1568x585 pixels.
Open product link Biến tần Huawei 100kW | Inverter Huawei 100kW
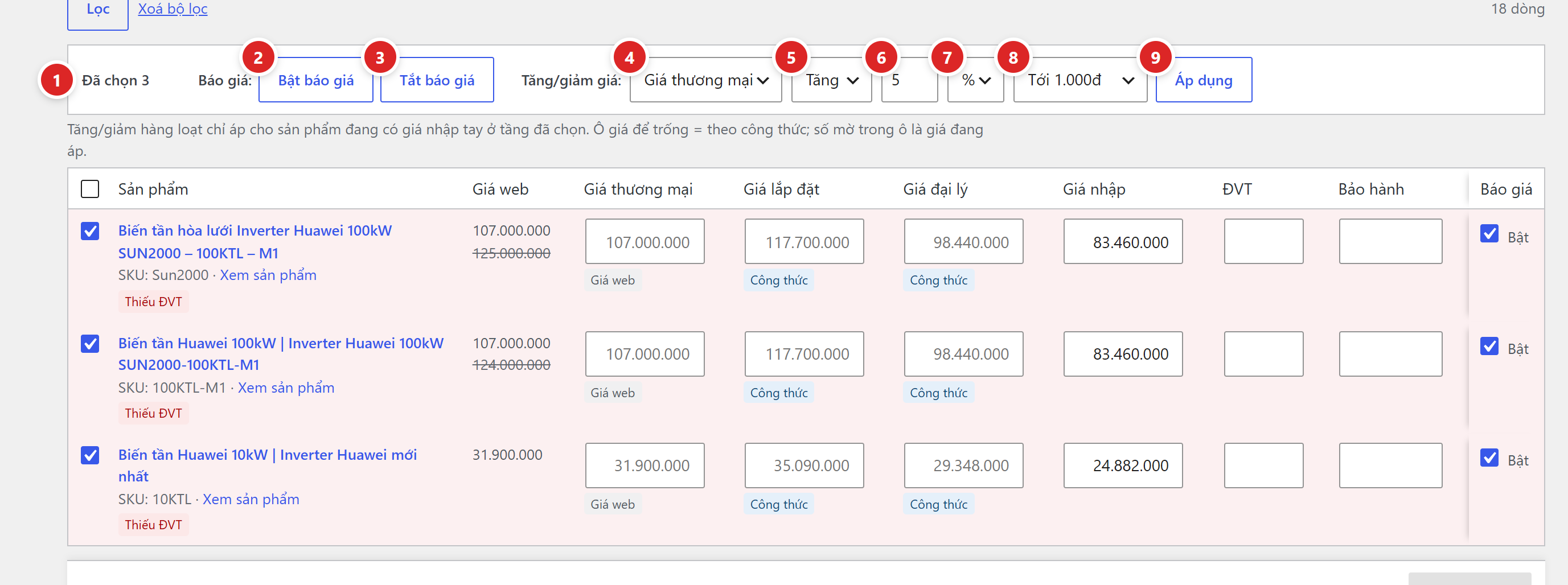coord(281,354)
